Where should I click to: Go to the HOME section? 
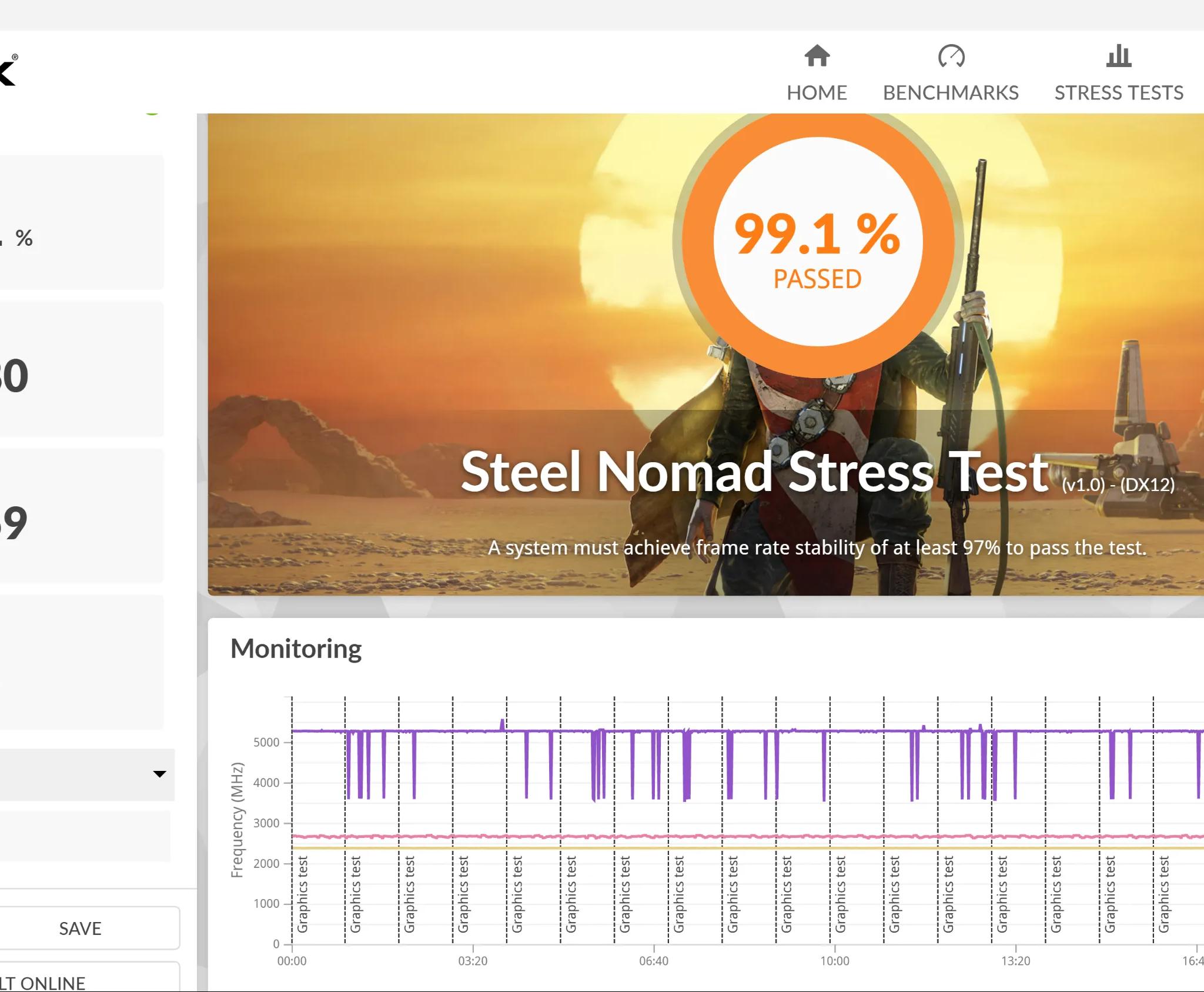click(817, 73)
